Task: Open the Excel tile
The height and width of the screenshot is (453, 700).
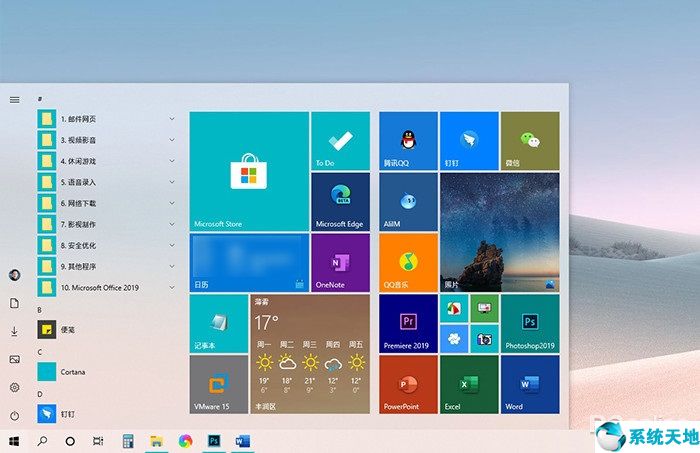Action: (x=469, y=384)
